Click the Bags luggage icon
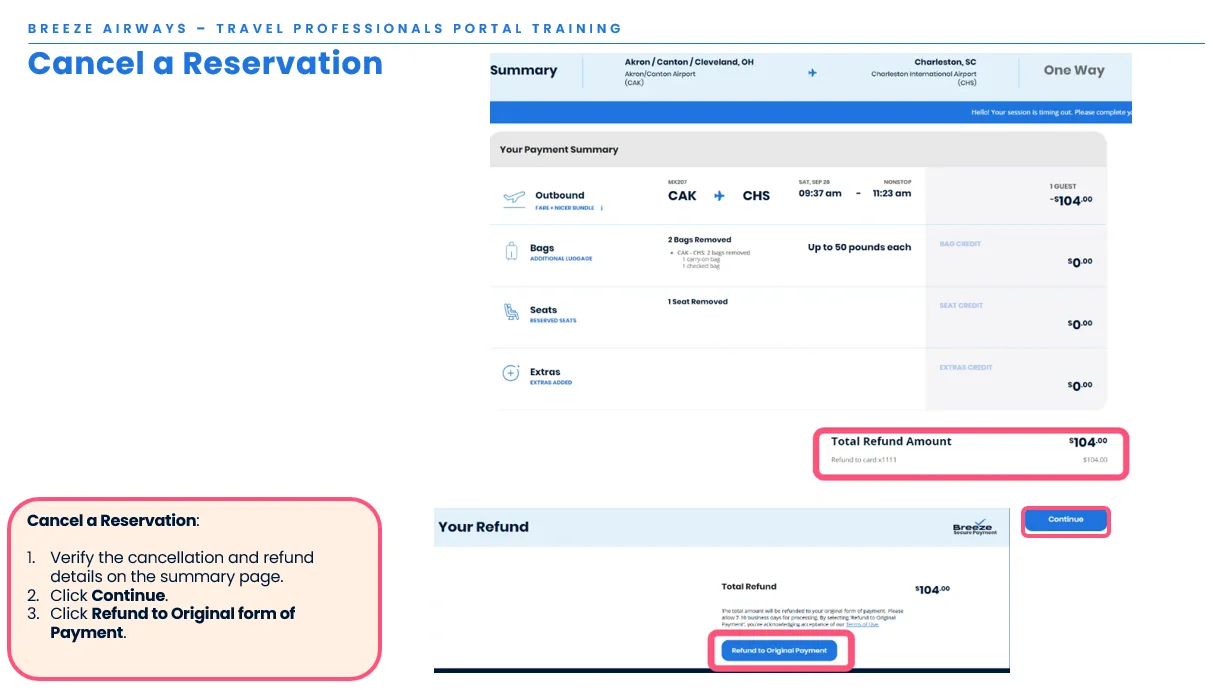The image size is (1231, 690). pyautogui.click(x=512, y=252)
